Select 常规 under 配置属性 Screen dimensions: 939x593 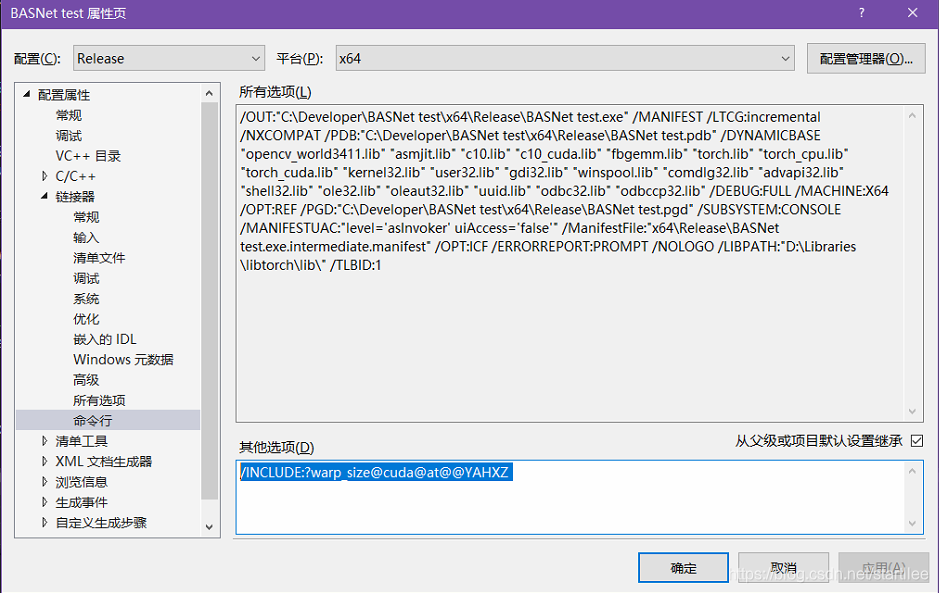tap(69, 115)
